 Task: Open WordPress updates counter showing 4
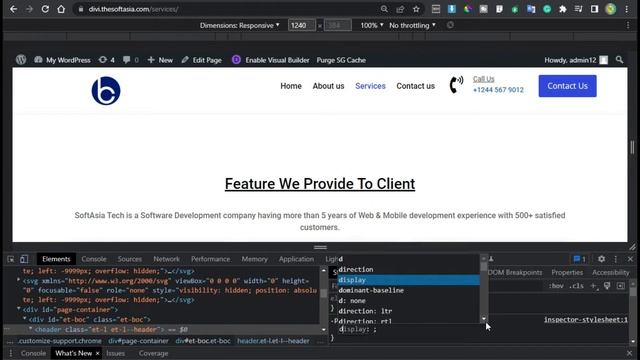107,60
